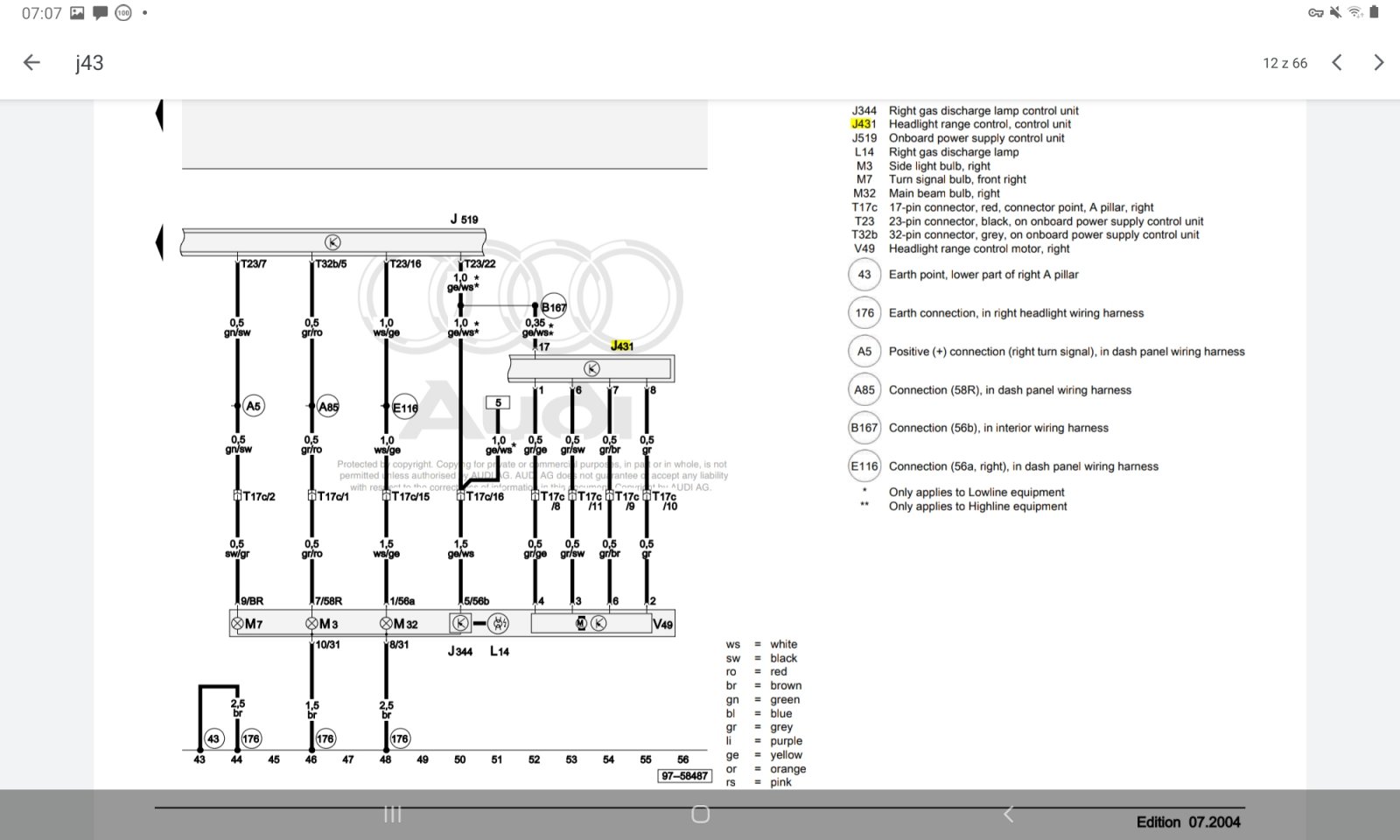Tap the T23/7 pin label
This screenshot has height=840, width=1400.
[254, 263]
